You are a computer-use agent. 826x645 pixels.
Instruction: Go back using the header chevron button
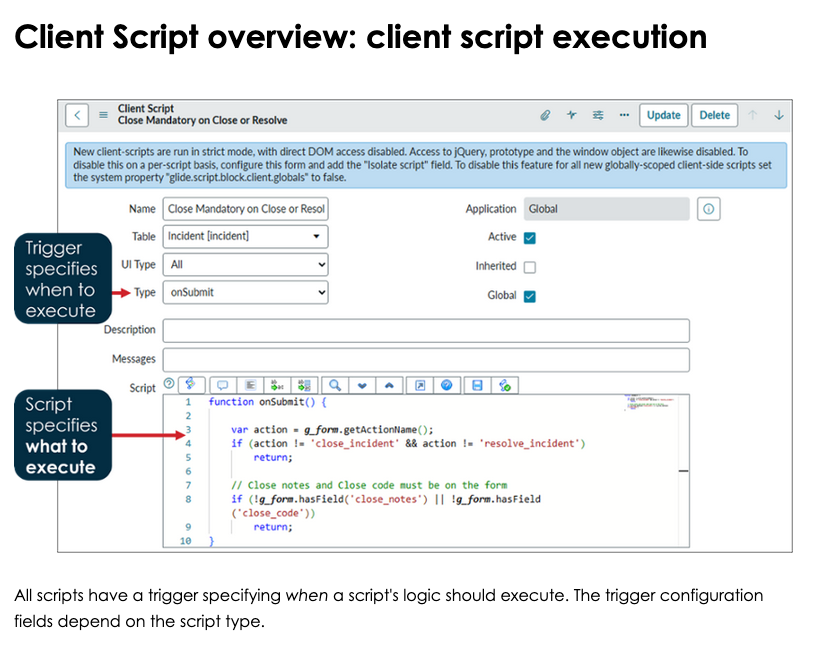77,115
